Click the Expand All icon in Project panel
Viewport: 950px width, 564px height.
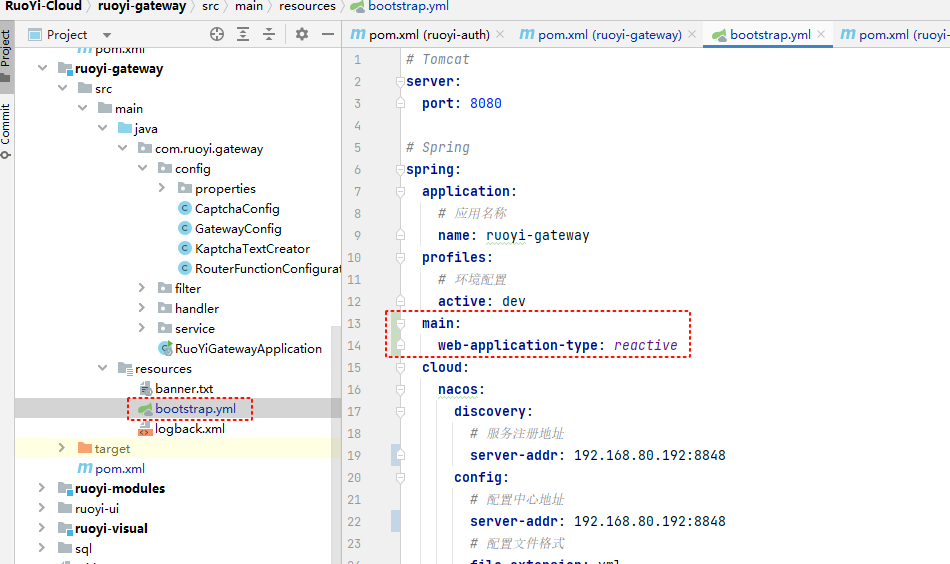point(243,34)
